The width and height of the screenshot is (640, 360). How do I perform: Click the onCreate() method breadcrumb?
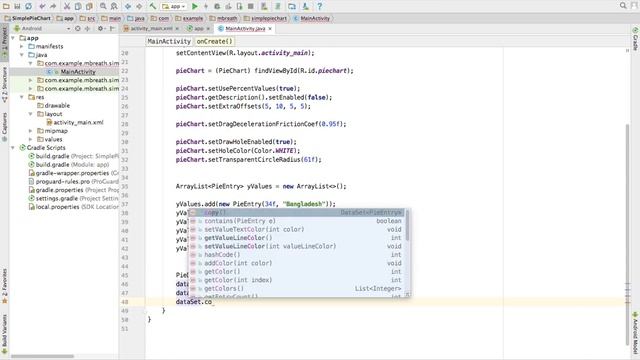tap(214, 41)
